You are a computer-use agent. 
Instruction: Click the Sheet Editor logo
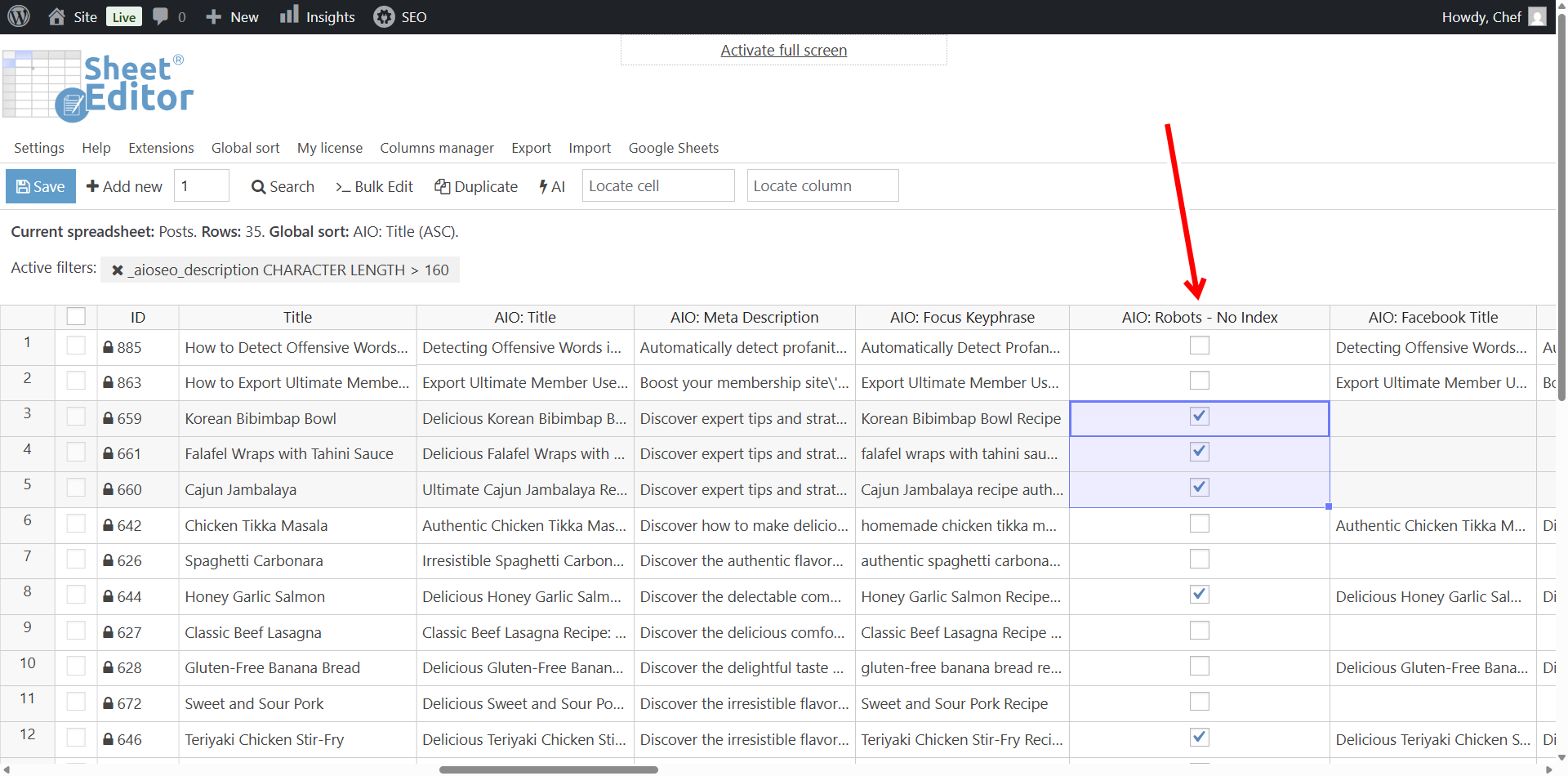click(x=98, y=86)
